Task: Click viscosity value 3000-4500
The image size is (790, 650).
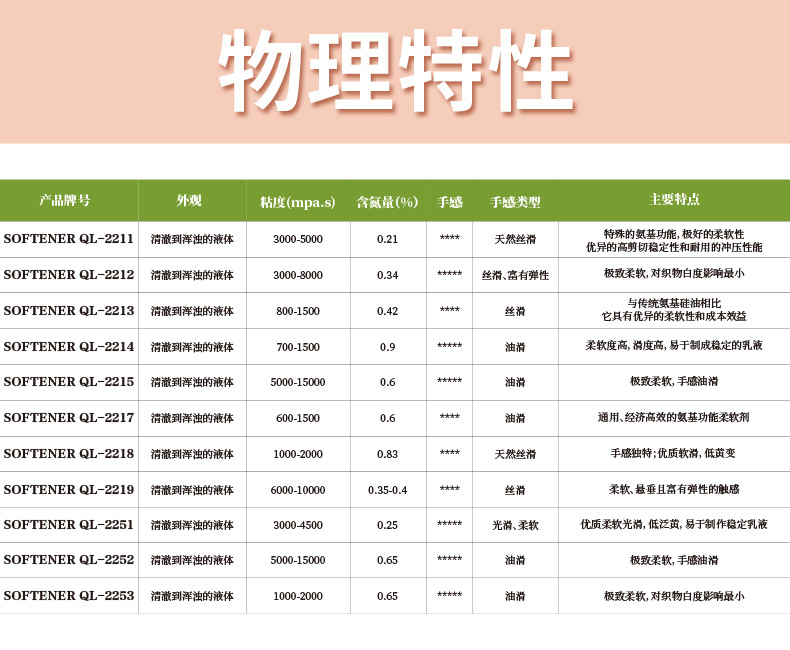Action: coord(298,525)
